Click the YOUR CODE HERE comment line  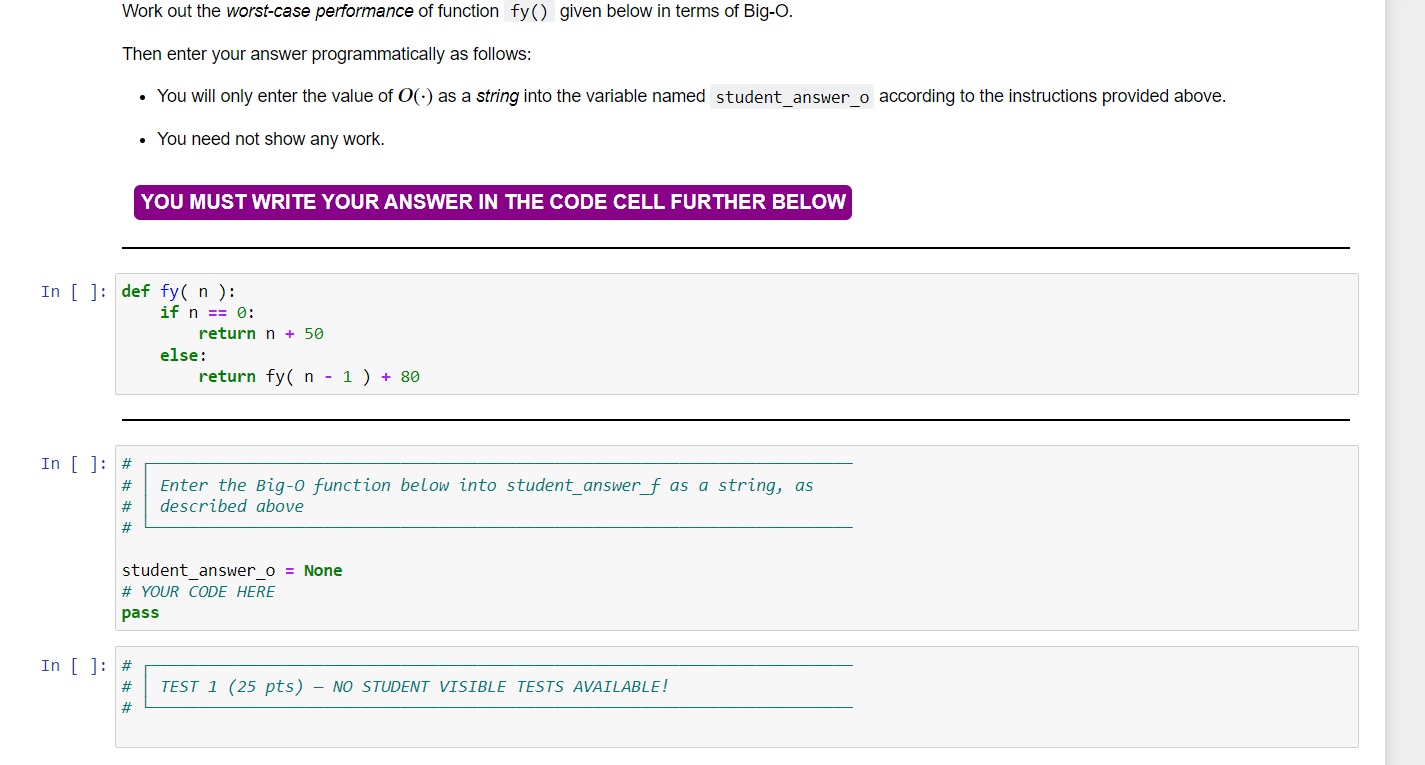click(198, 591)
